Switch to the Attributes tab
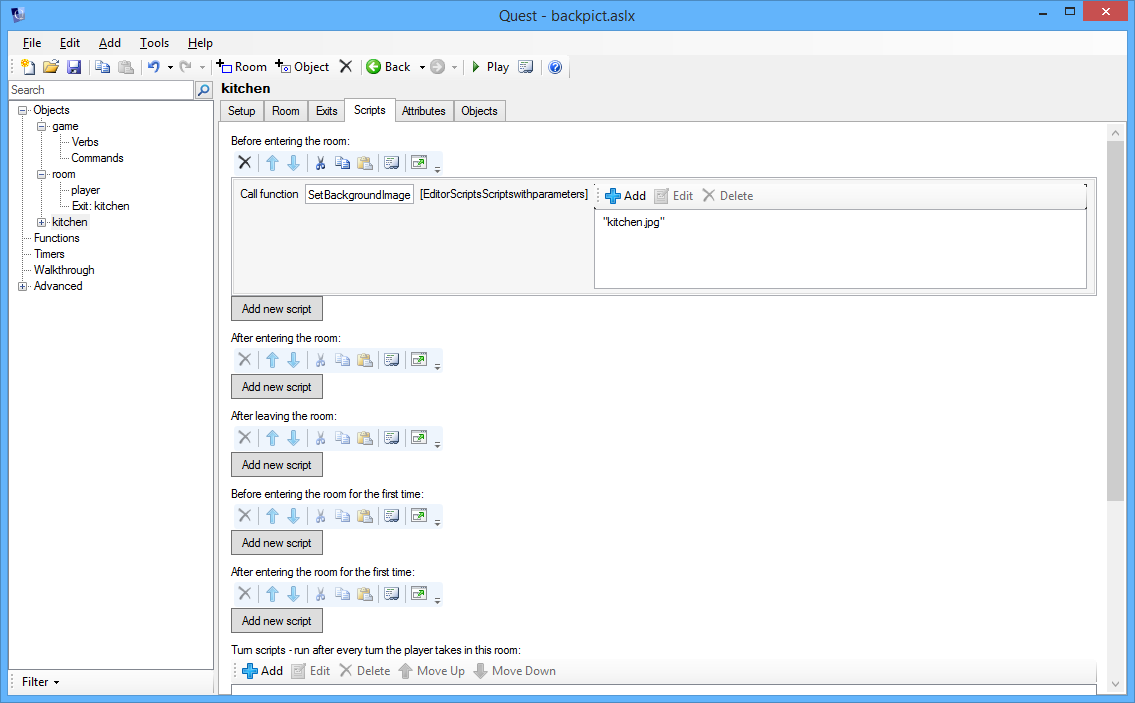Screen dimensions: 1135x703 (x=423, y=111)
